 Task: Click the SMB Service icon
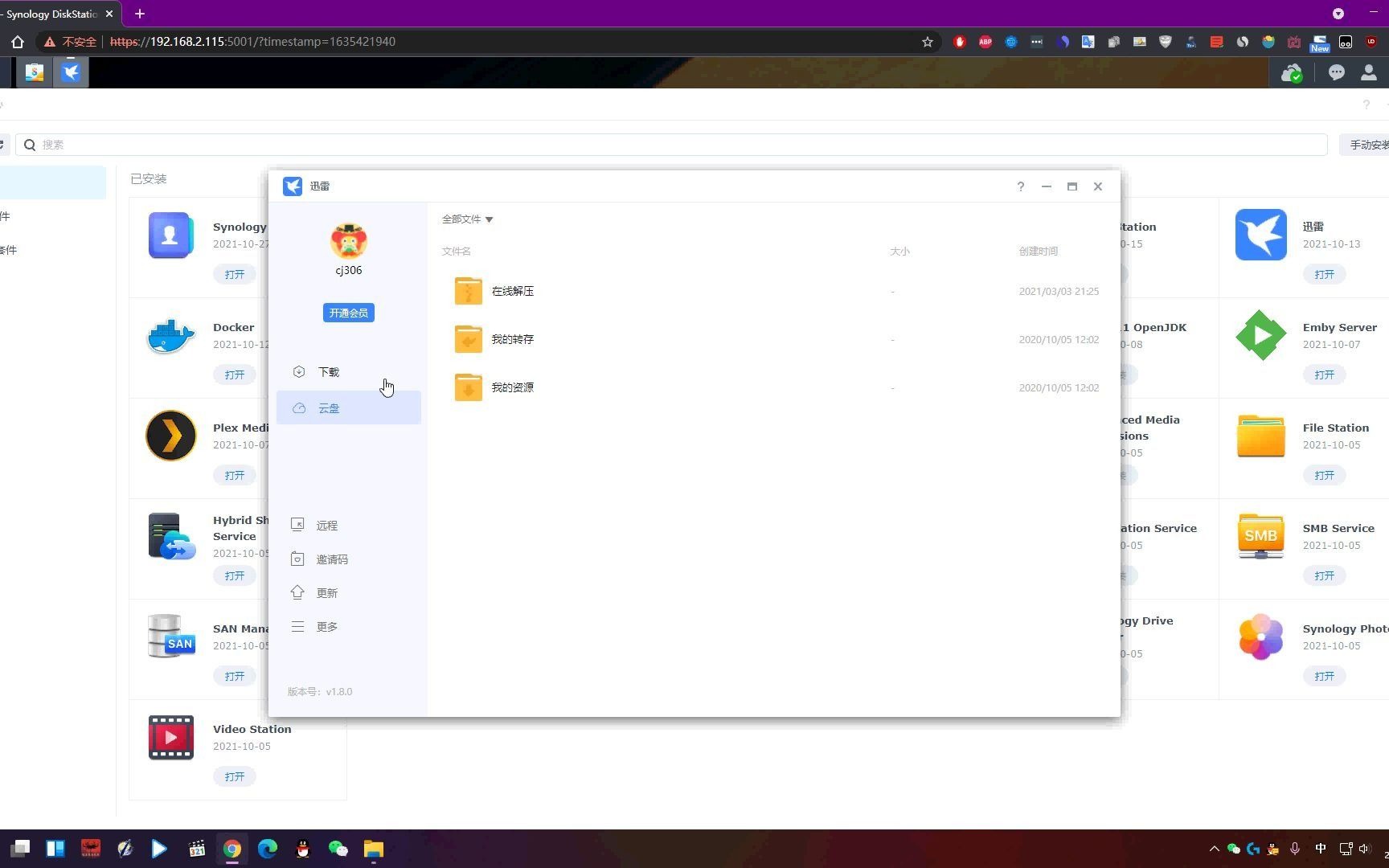1260,536
